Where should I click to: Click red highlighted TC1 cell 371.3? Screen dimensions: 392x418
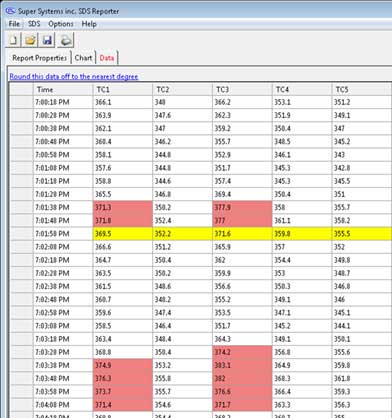coord(123,207)
